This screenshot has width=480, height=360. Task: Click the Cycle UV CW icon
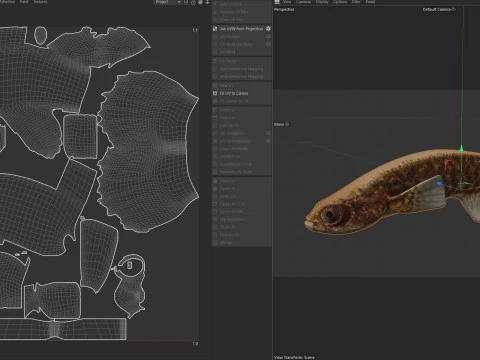click(x=215, y=204)
